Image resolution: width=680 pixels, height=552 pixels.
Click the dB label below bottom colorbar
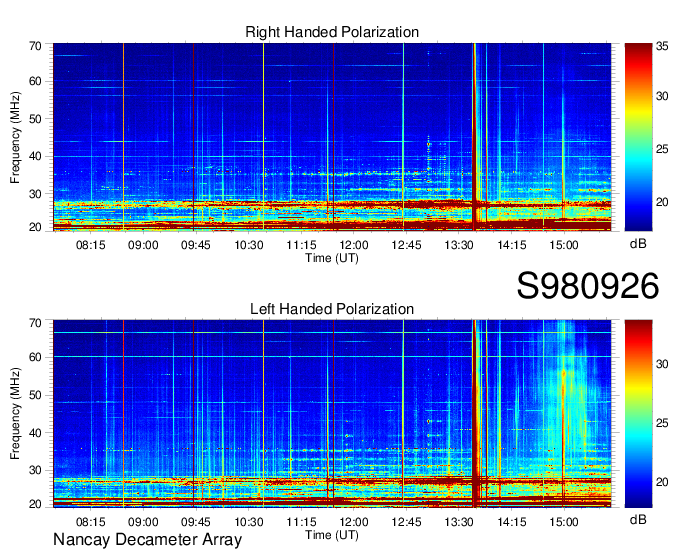tap(638, 519)
